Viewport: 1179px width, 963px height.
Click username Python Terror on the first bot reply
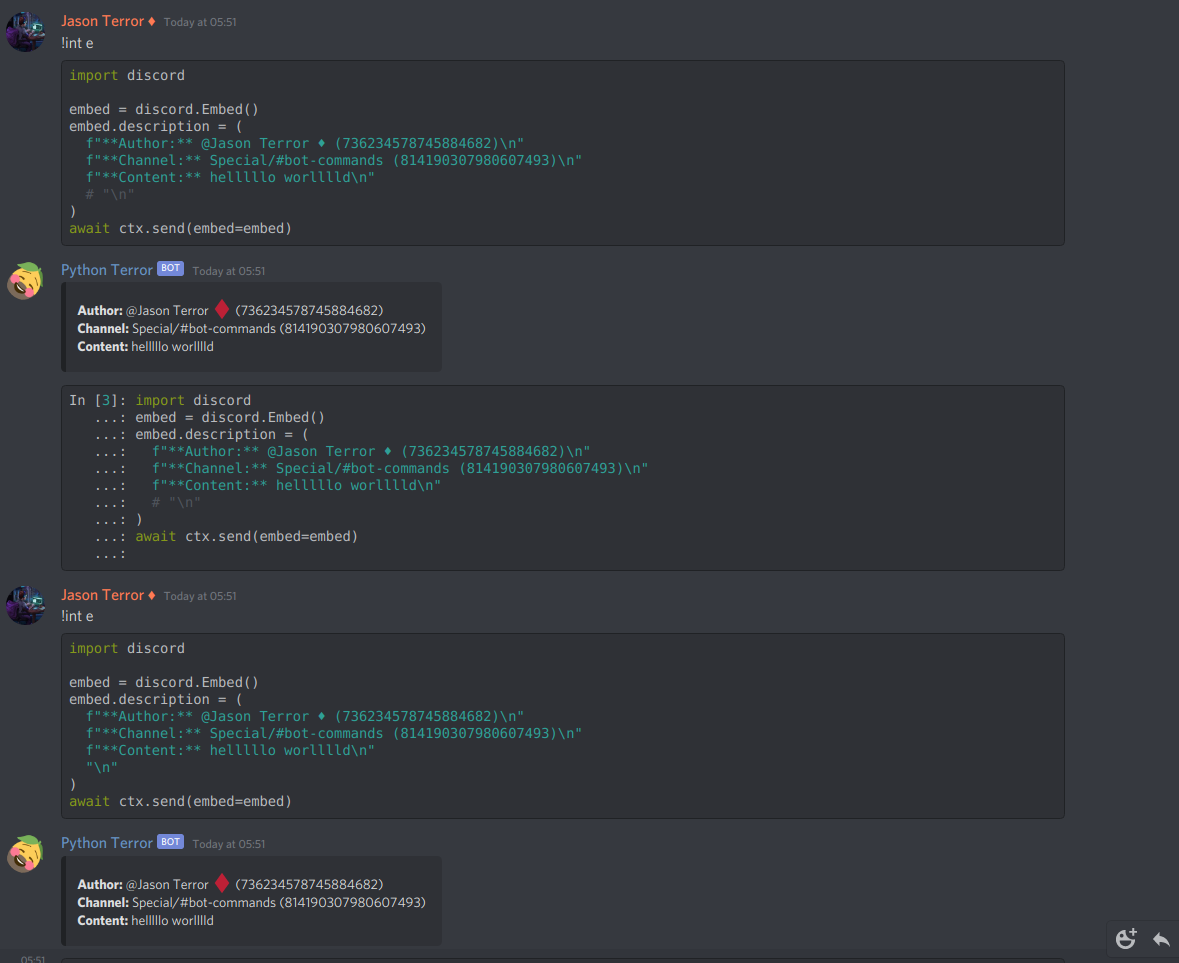[107, 270]
